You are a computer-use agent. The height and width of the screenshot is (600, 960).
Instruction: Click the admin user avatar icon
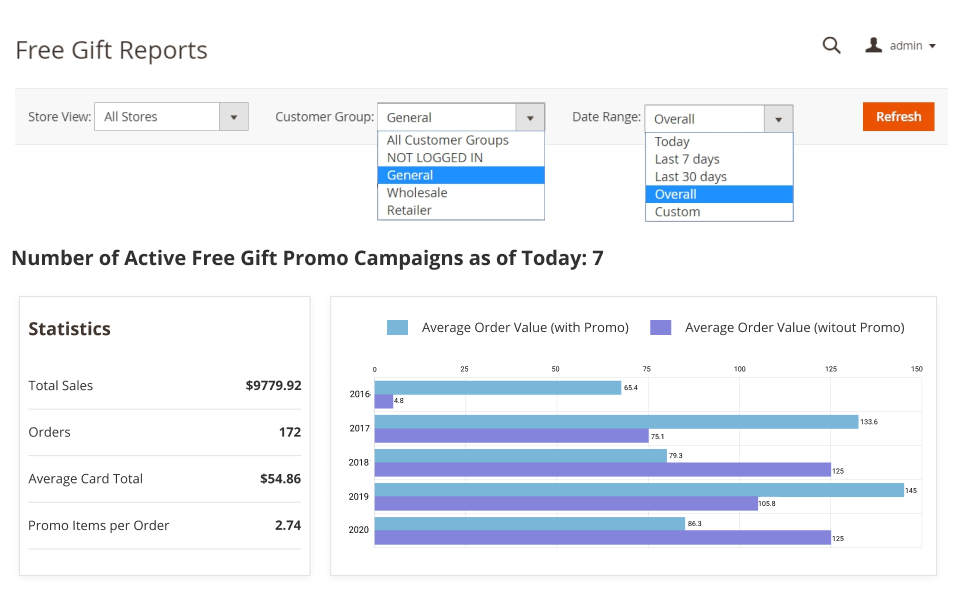(x=874, y=45)
